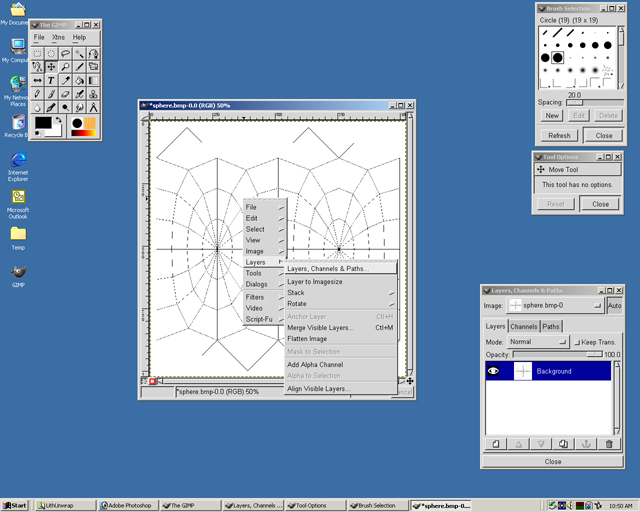Activate the Airbrush tool
Screen dimensions: 640x512
click(79, 94)
